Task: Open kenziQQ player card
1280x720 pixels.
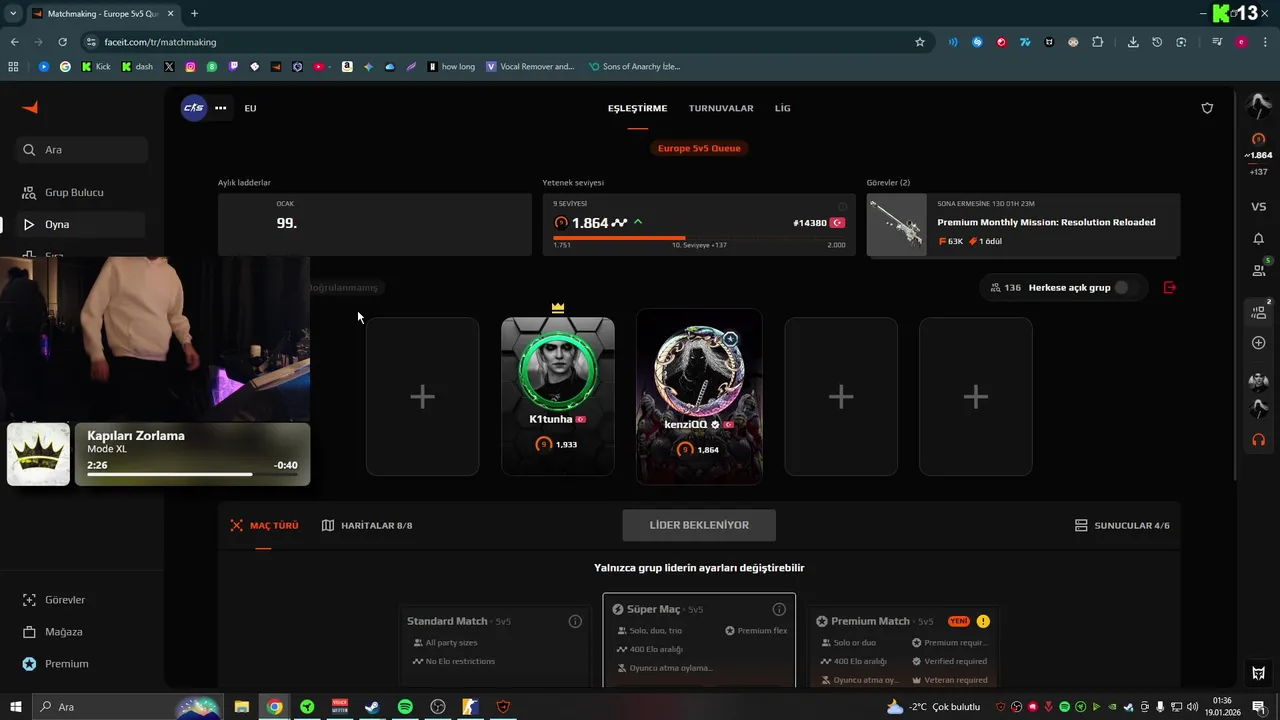Action: tap(699, 396)
